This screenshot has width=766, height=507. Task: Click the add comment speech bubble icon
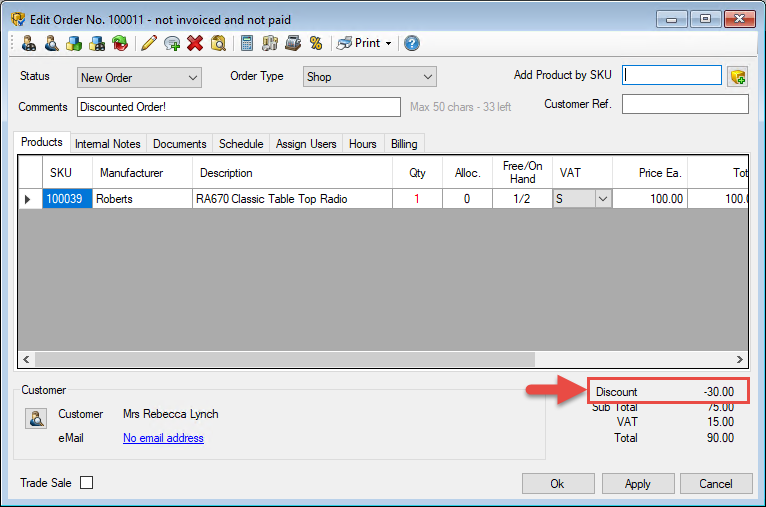tap(172, 43)
